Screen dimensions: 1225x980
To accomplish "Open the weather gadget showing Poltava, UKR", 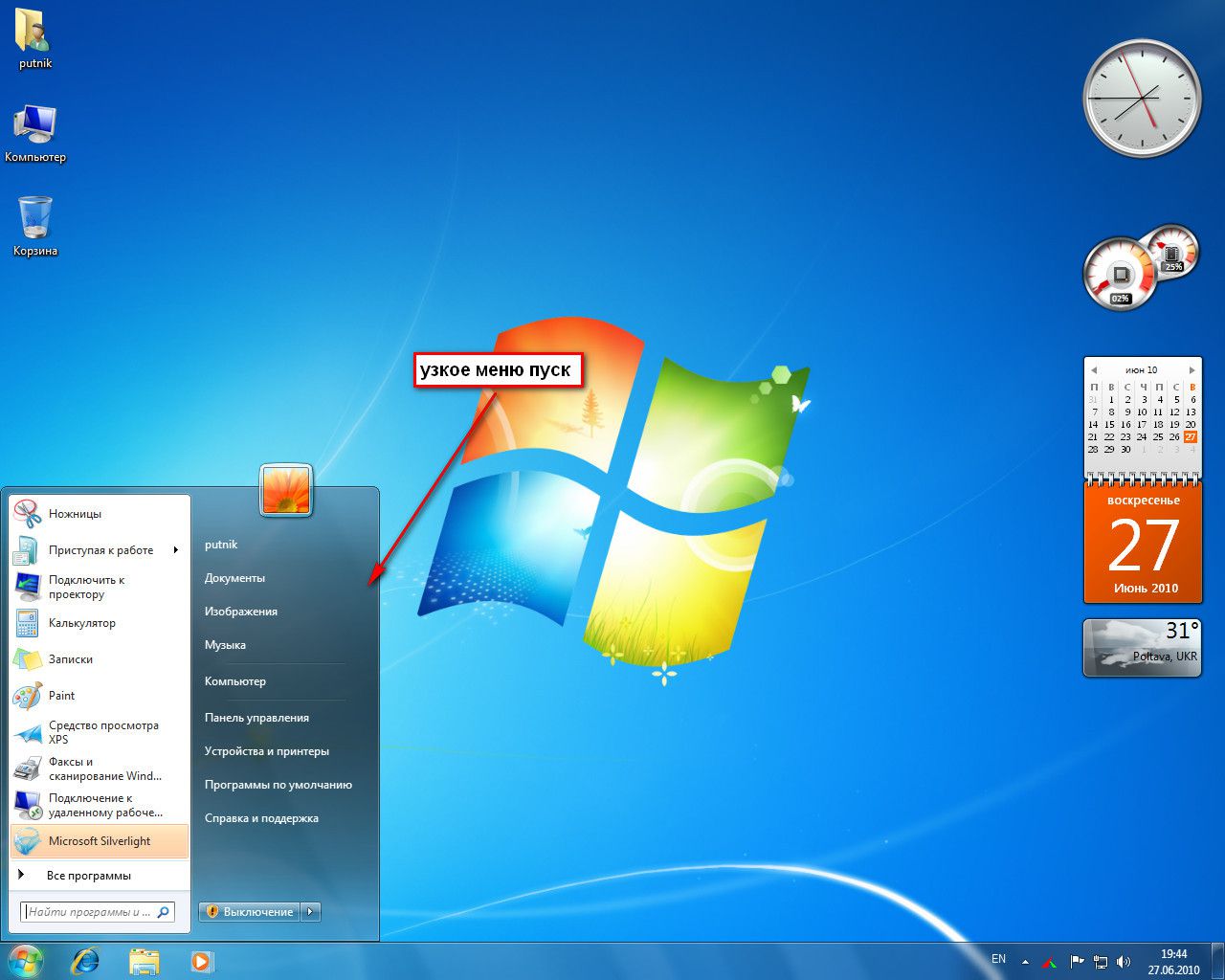I will click(1142, 648).
